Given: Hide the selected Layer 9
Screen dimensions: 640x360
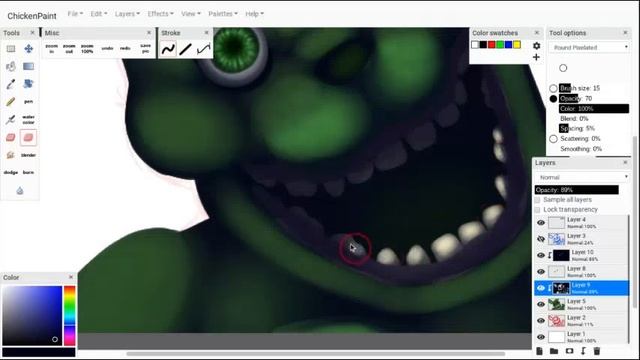Looking at the screenshot, I should tap(541, 288).
